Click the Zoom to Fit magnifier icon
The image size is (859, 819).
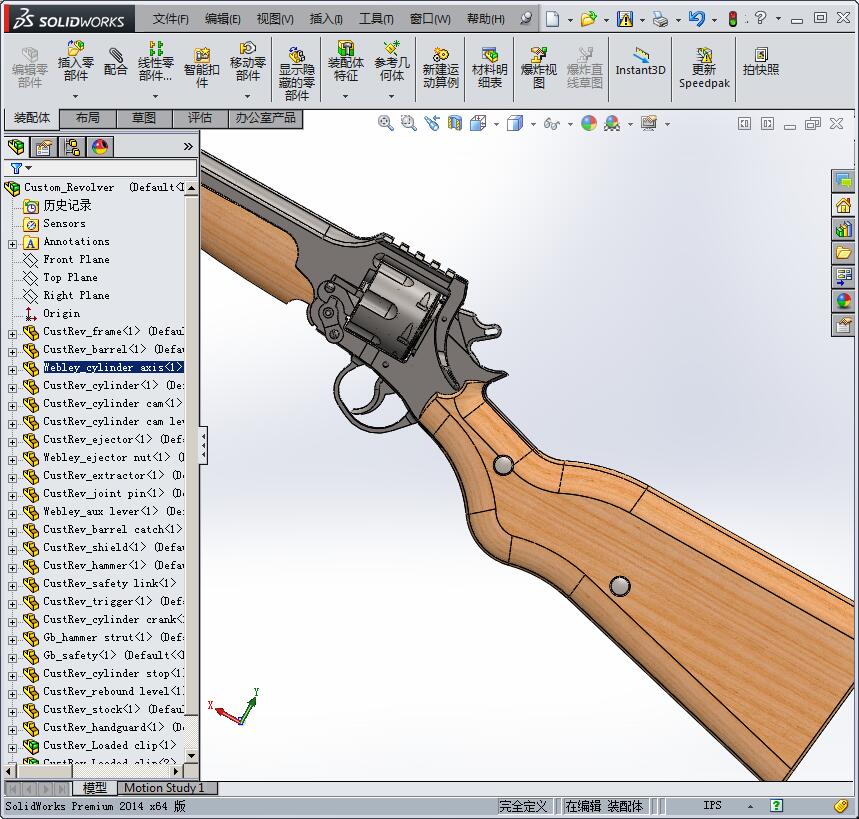(x=385, y=123)
